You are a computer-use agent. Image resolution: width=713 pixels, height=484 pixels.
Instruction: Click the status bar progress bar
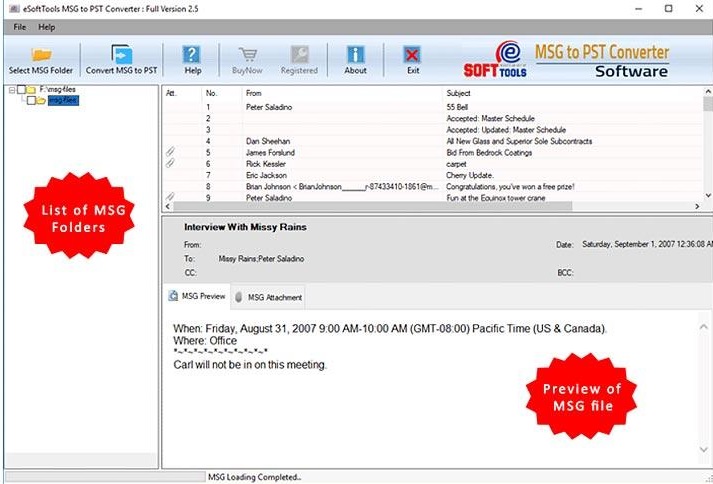click(x=105, y=477)
